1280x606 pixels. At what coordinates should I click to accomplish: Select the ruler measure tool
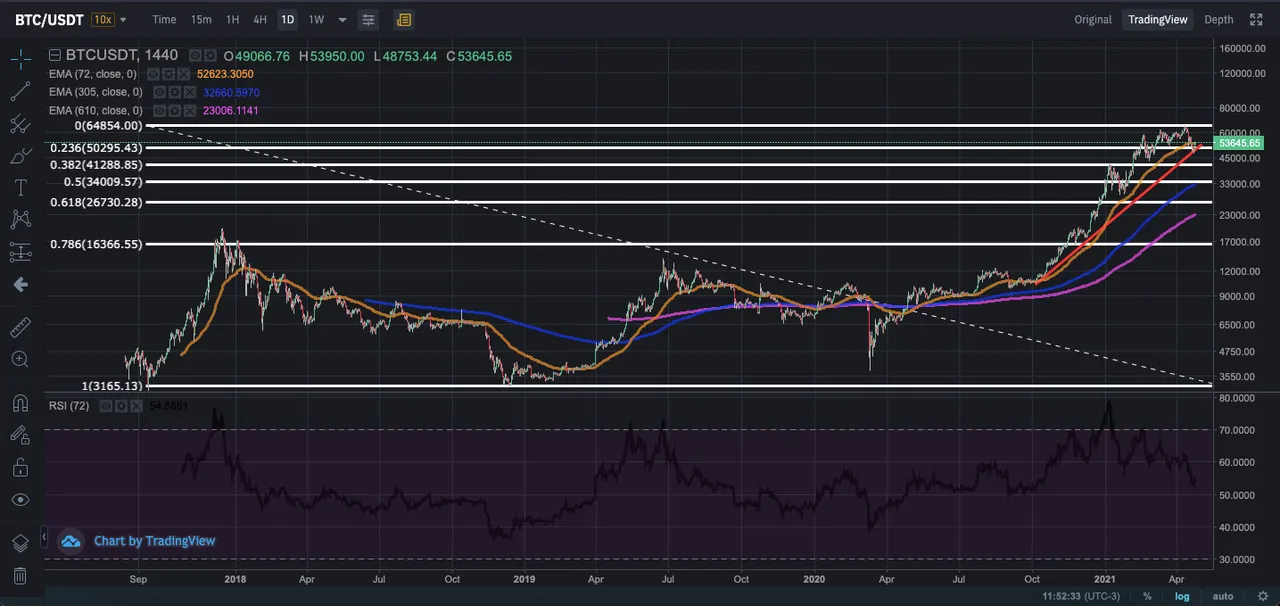click(20, 327)
